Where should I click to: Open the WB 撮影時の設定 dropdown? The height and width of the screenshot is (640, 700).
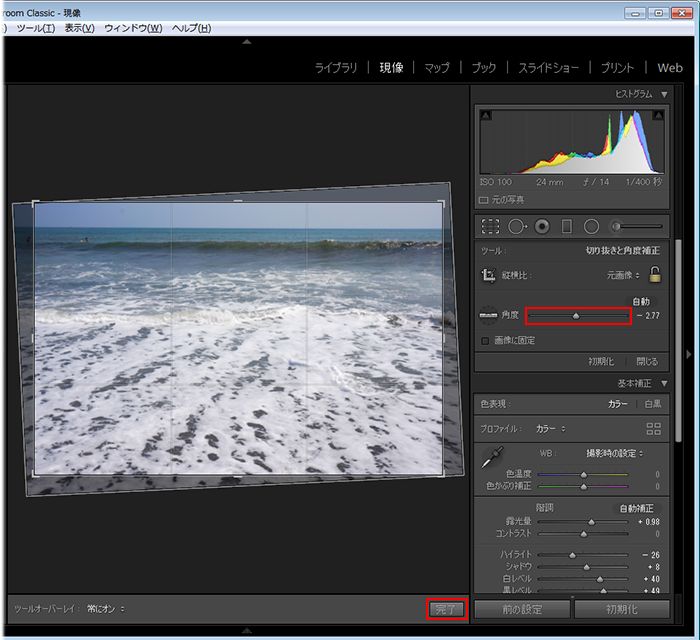[x=614, y=453]
